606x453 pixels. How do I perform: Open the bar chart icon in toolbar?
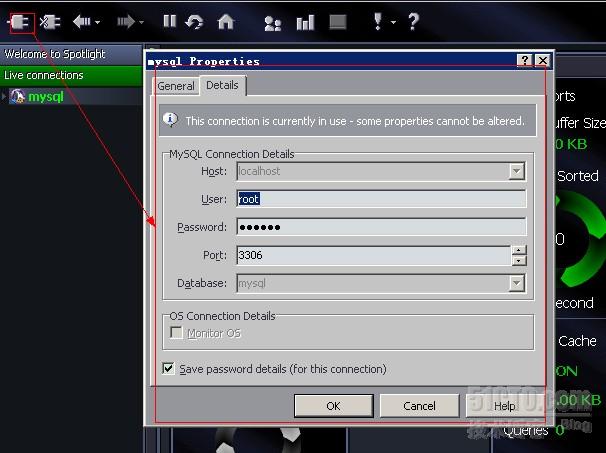(x=305, y=22)
